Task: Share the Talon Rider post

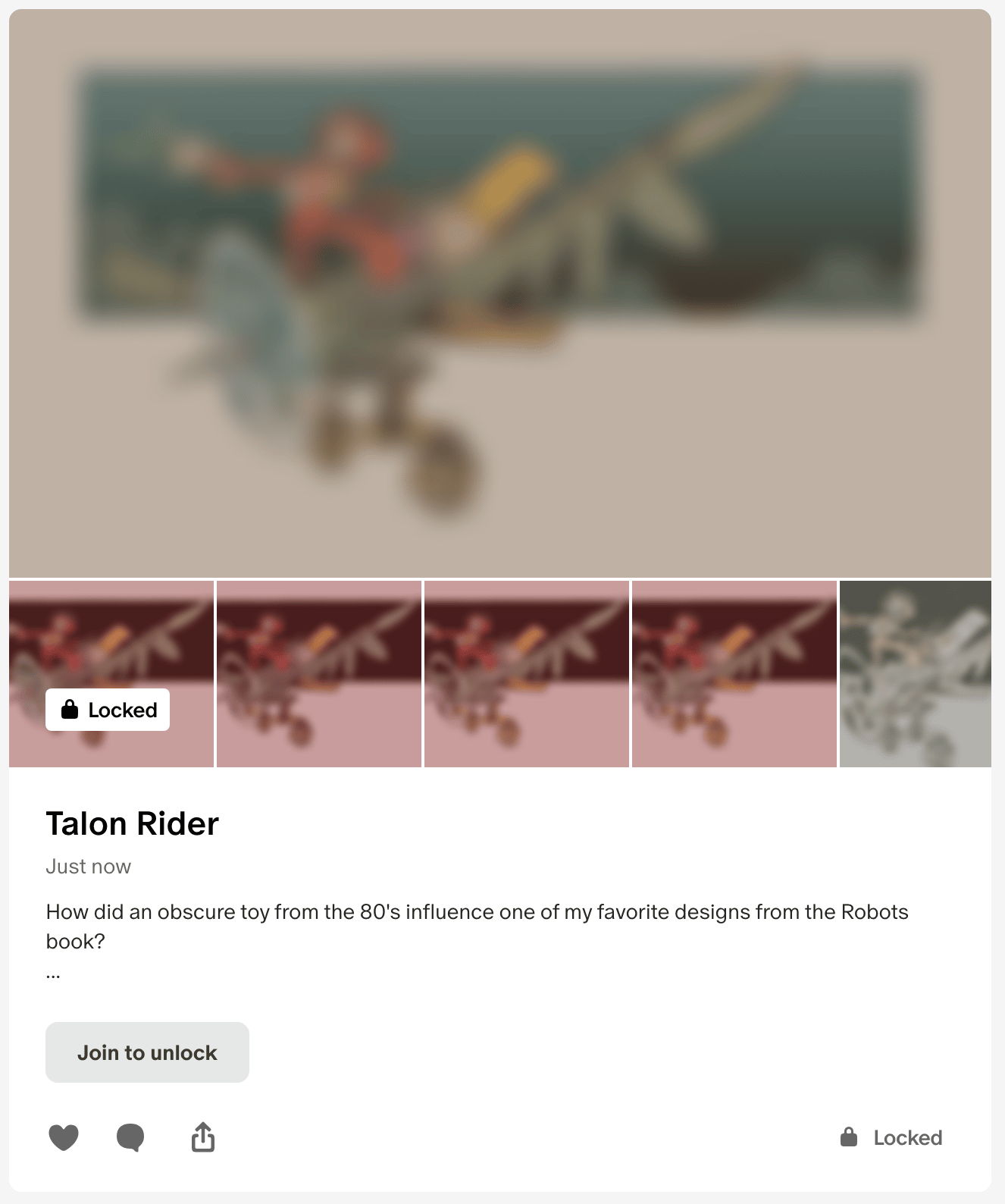Action: pos(203,1137)
